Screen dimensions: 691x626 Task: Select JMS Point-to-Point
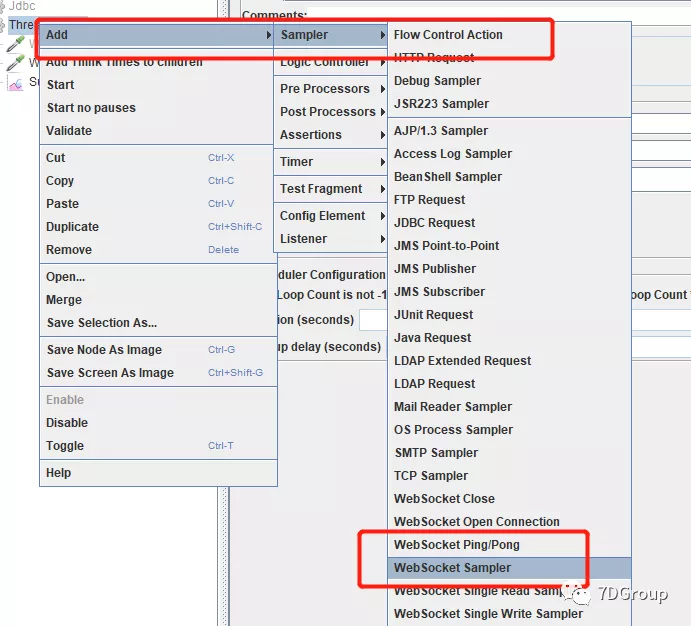[446, 246]
